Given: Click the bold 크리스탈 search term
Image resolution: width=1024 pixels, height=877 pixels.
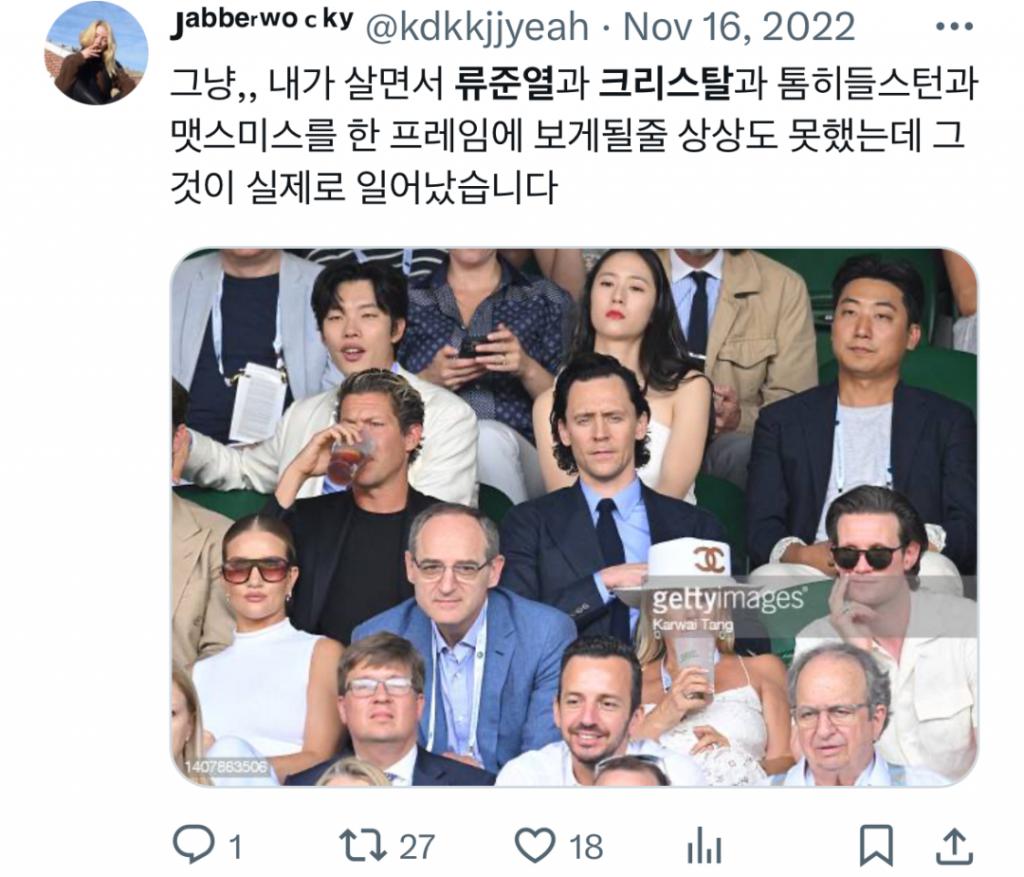Looking at the screenshot, I should [664, 85].
